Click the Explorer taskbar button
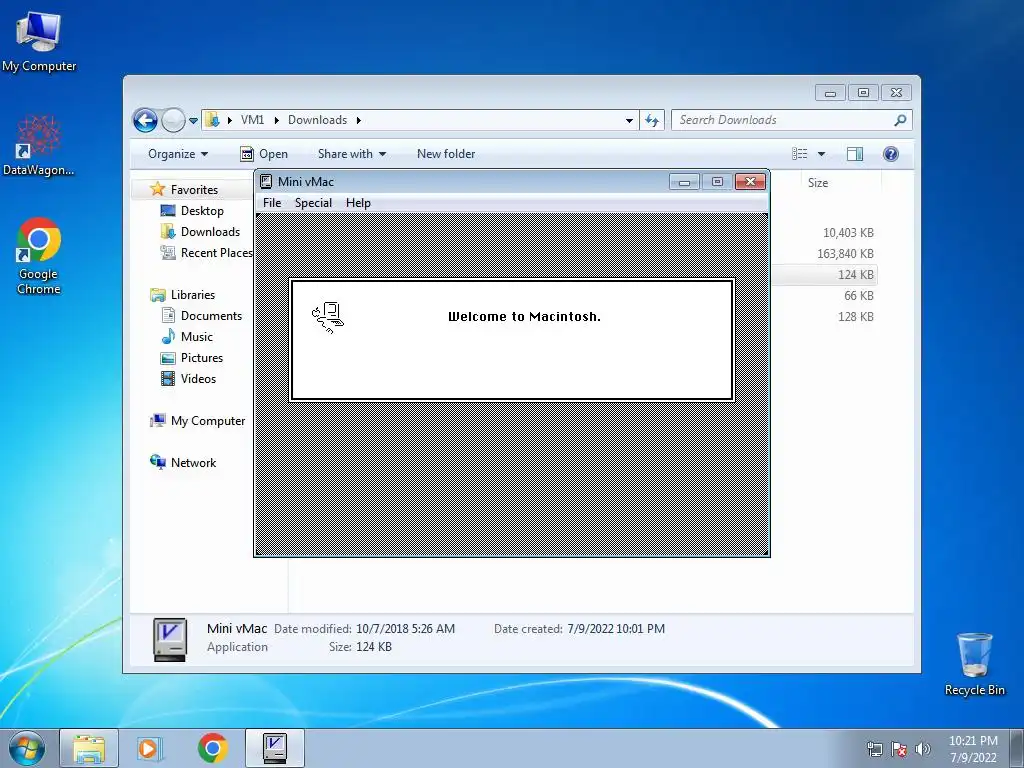The image size is (1024, 768). pos(89,748)
